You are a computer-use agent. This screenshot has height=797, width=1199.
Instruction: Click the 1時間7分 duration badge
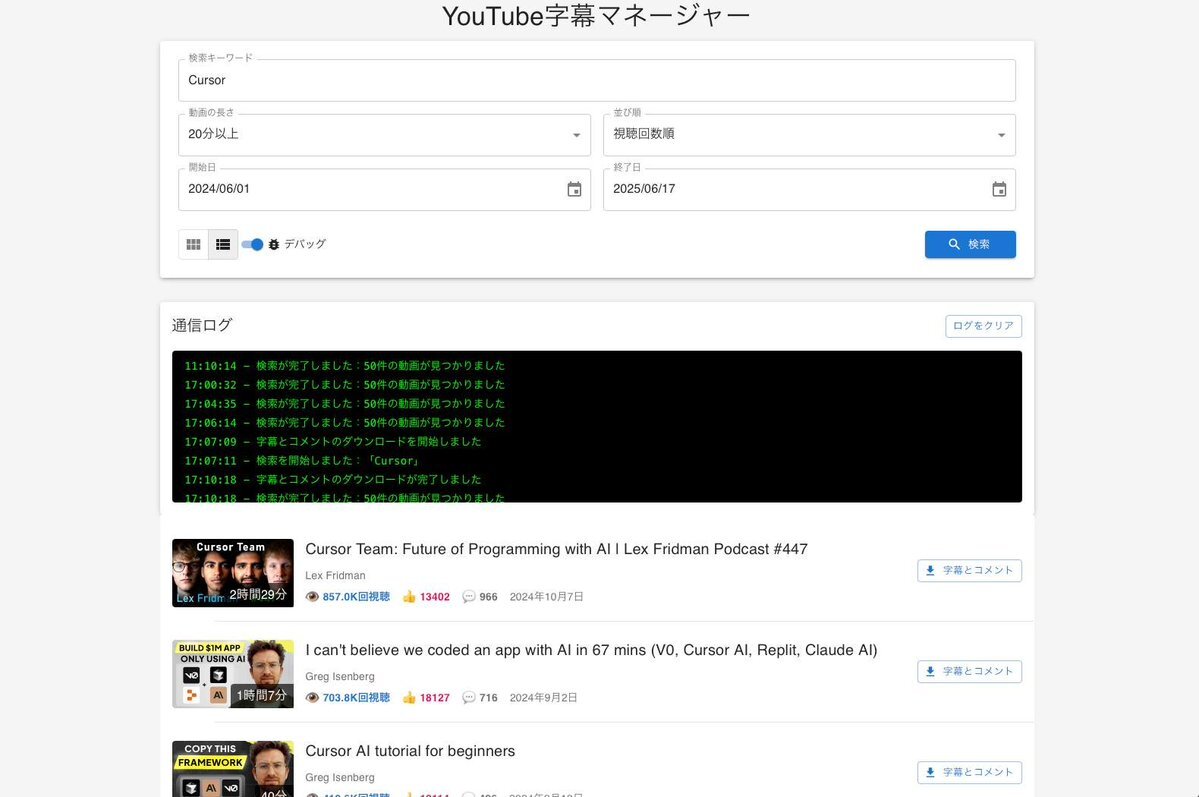click(262, 695)
